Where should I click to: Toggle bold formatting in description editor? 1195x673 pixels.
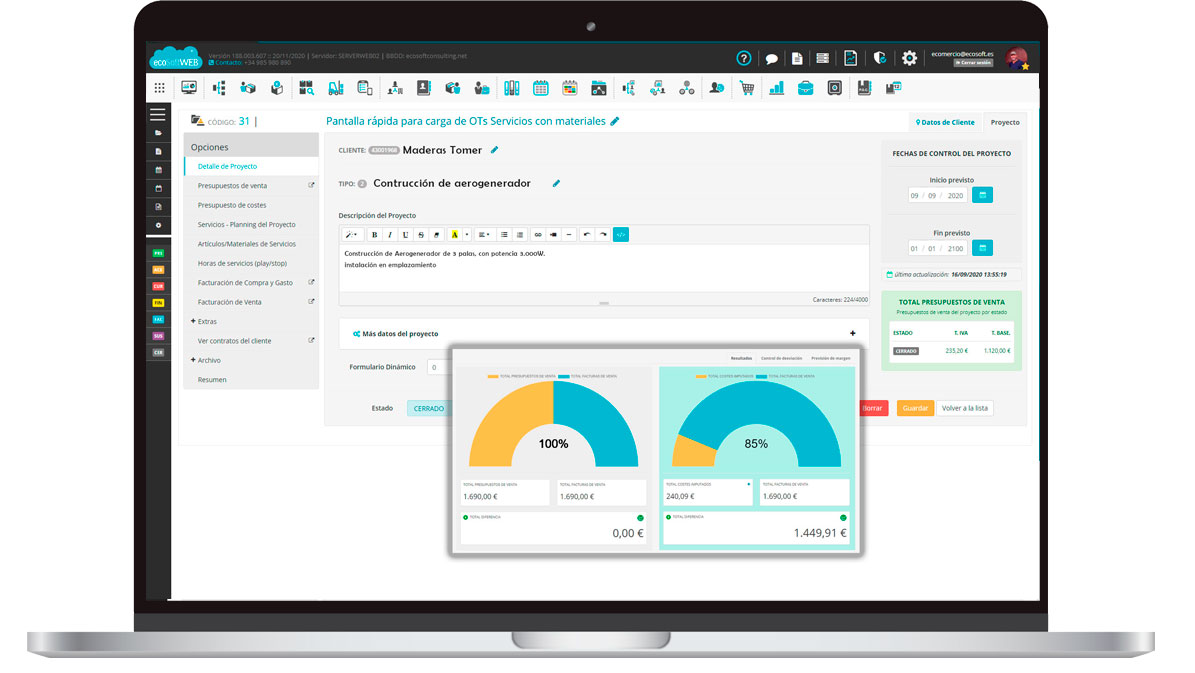tap(375, 235)
